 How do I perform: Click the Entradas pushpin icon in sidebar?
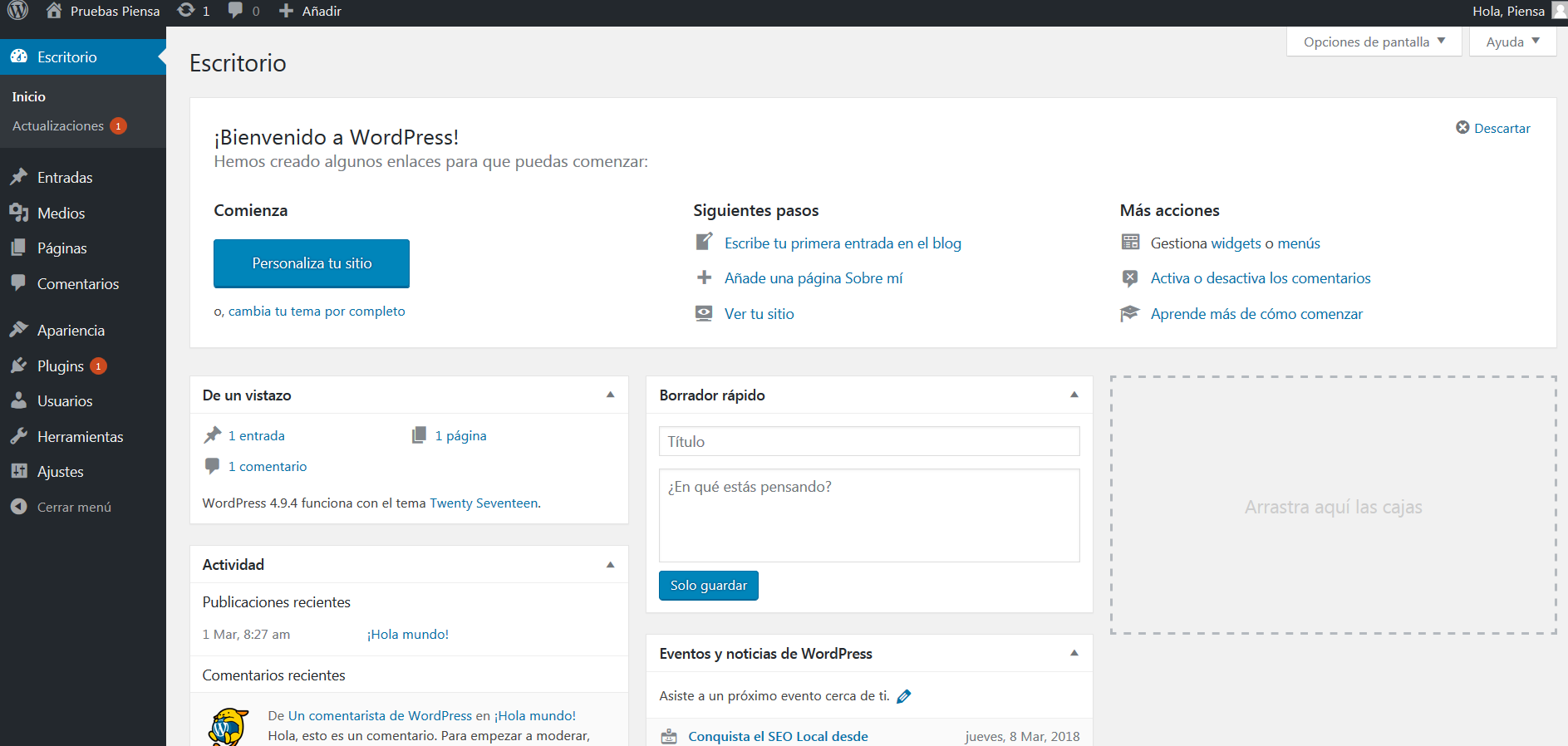19,177
